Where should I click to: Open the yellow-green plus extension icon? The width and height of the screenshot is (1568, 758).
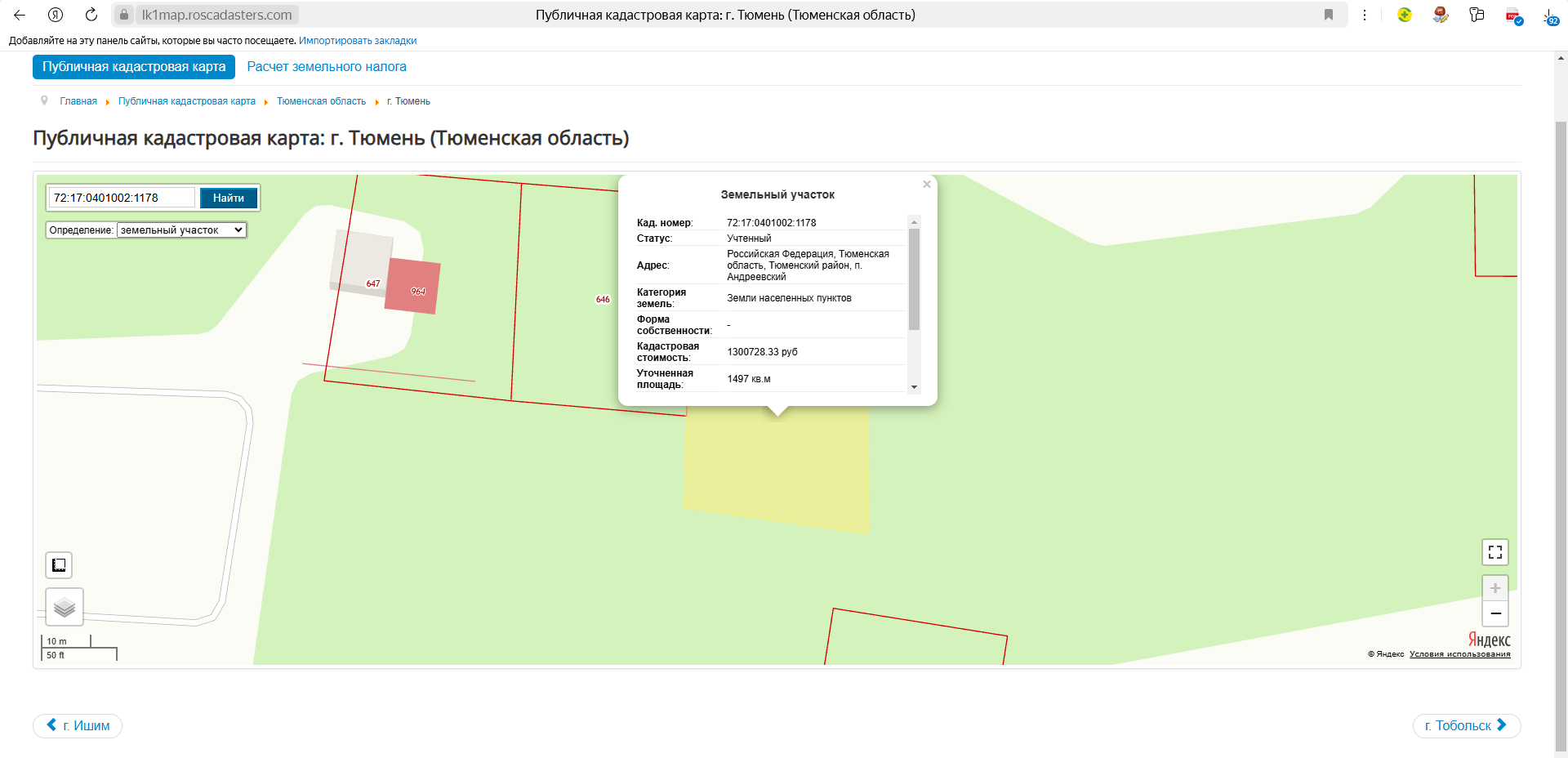[x=1405, y=15]
